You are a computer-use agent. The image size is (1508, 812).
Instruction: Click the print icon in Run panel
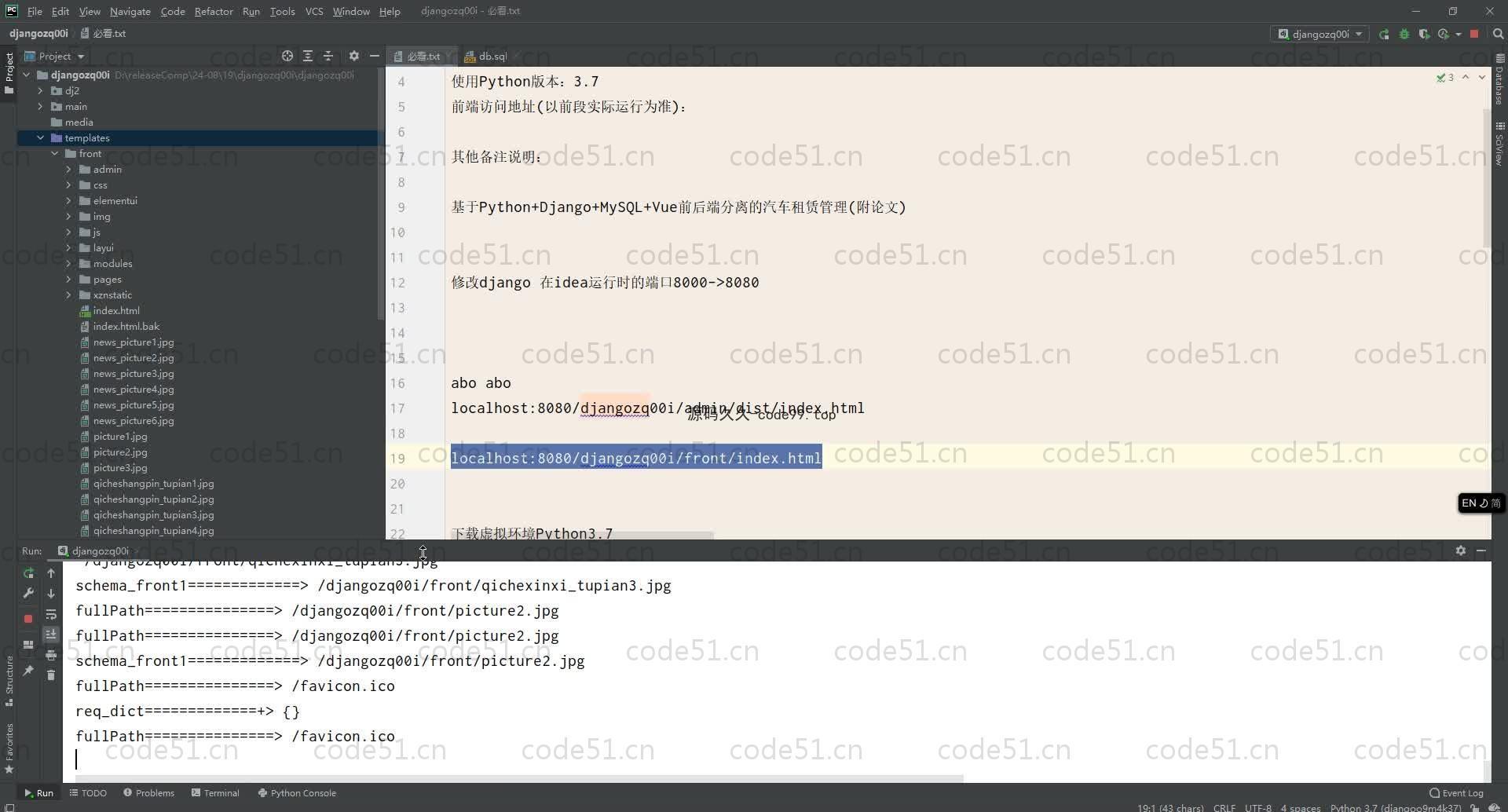point(51,655)
